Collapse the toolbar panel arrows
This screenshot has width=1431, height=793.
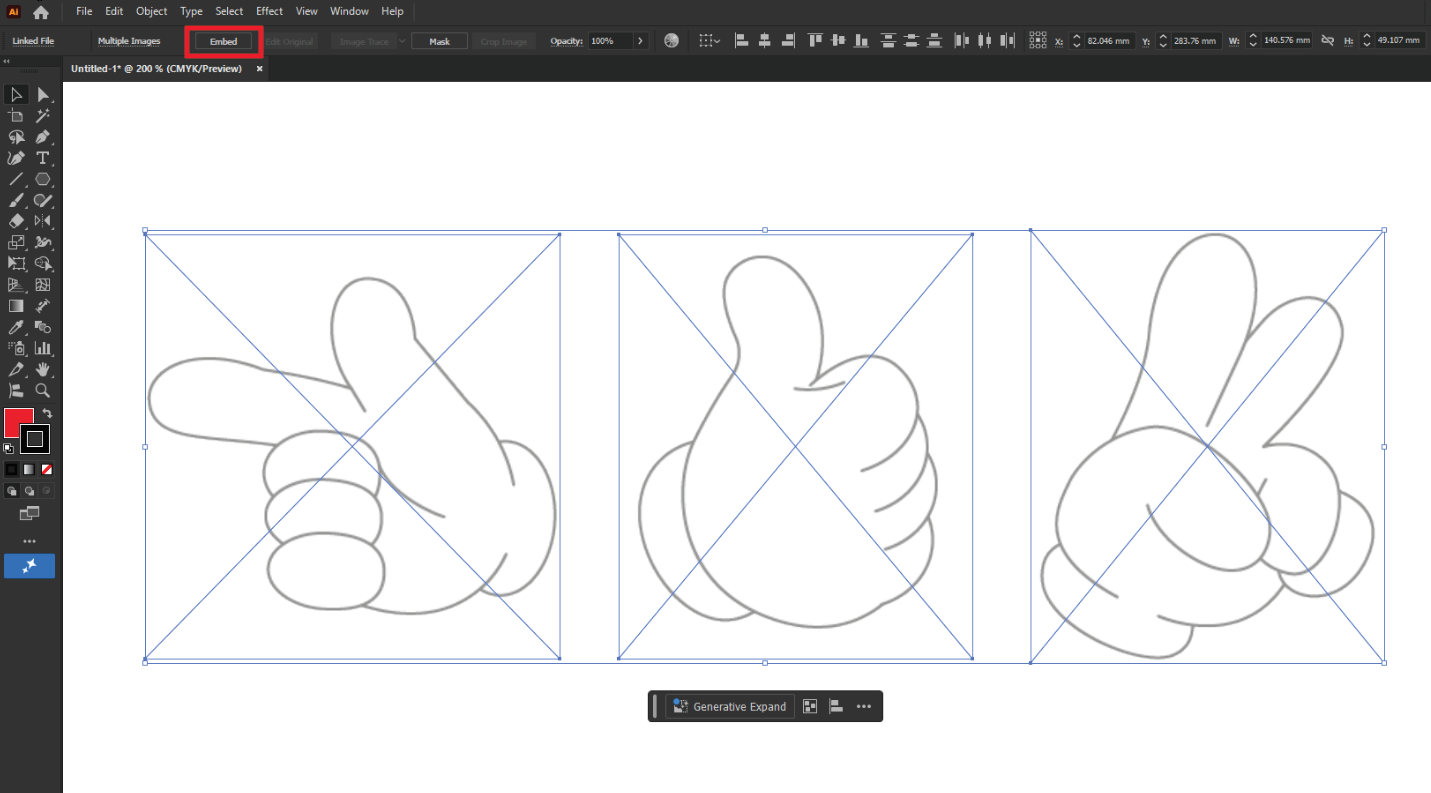pos(8,62)
